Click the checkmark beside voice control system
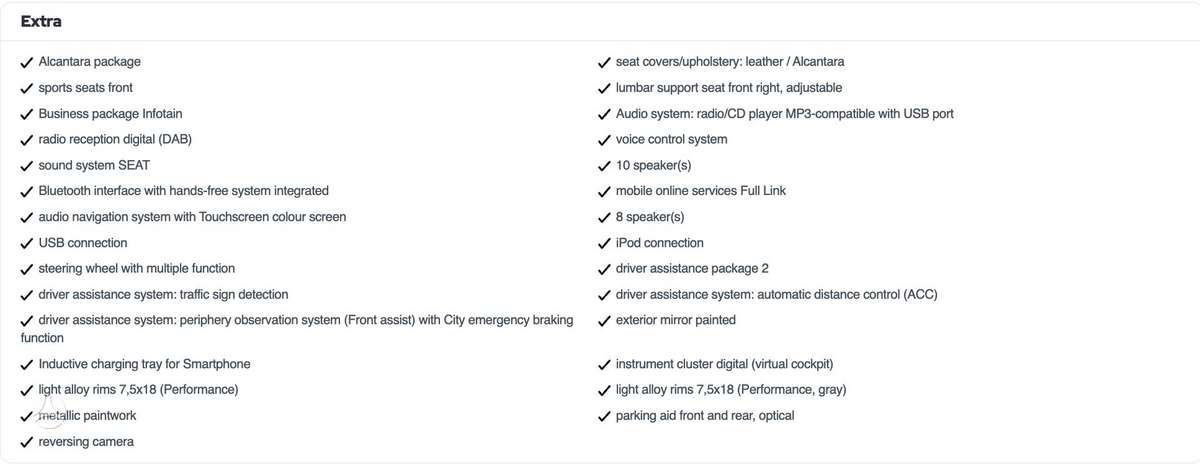Image resolution: width=1200 pixels, height=467 pixels. point(605,140)
